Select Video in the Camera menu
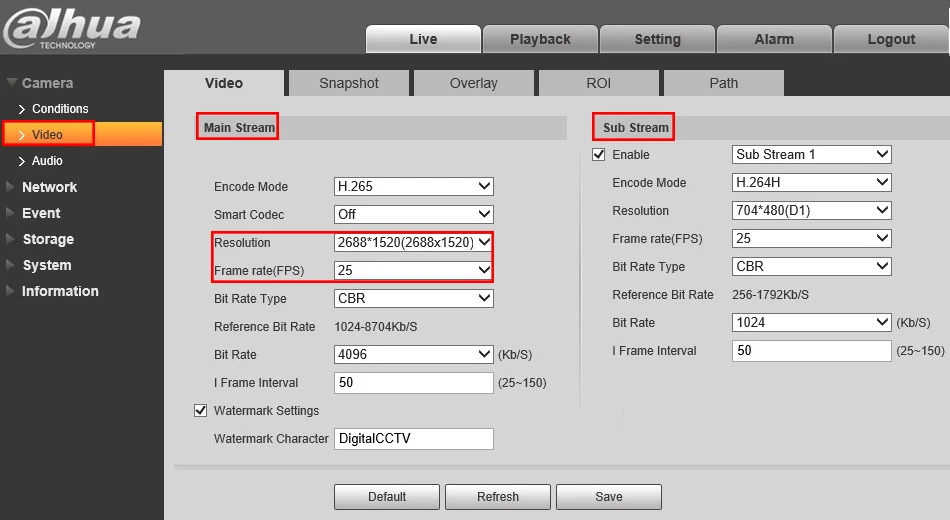 (x=82, y=134)
